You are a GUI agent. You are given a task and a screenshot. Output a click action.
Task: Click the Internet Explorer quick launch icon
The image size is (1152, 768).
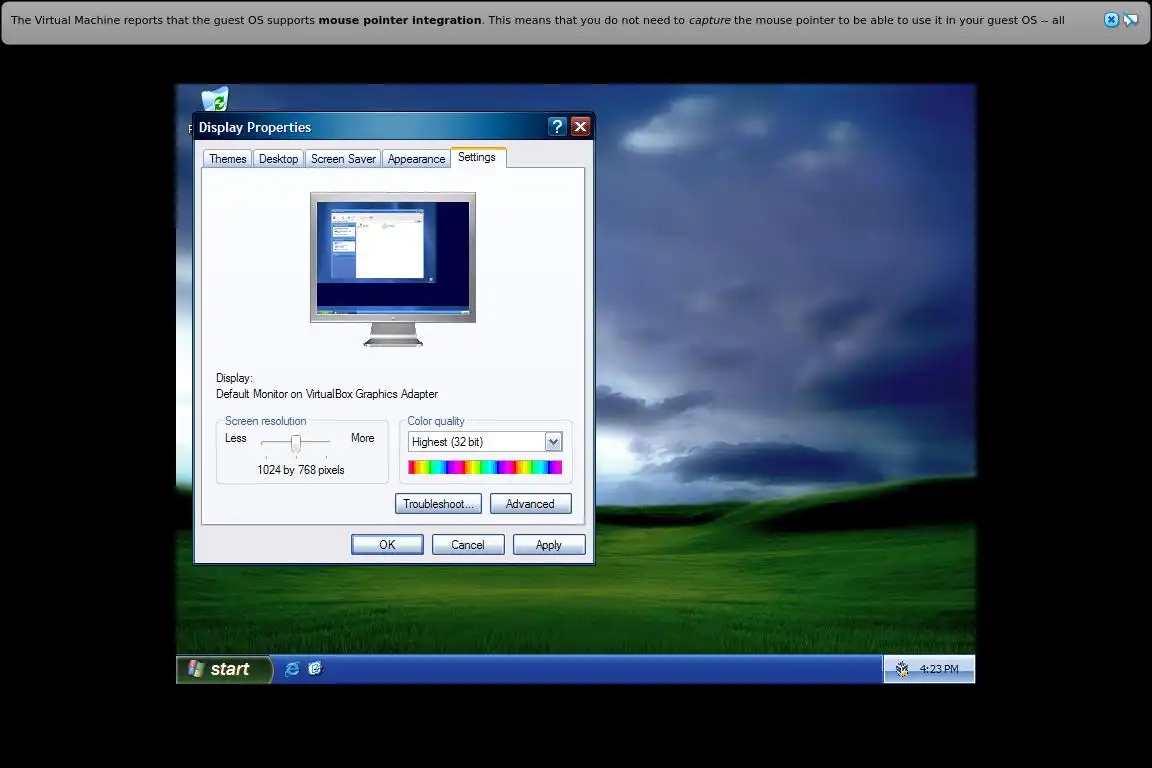292,669
